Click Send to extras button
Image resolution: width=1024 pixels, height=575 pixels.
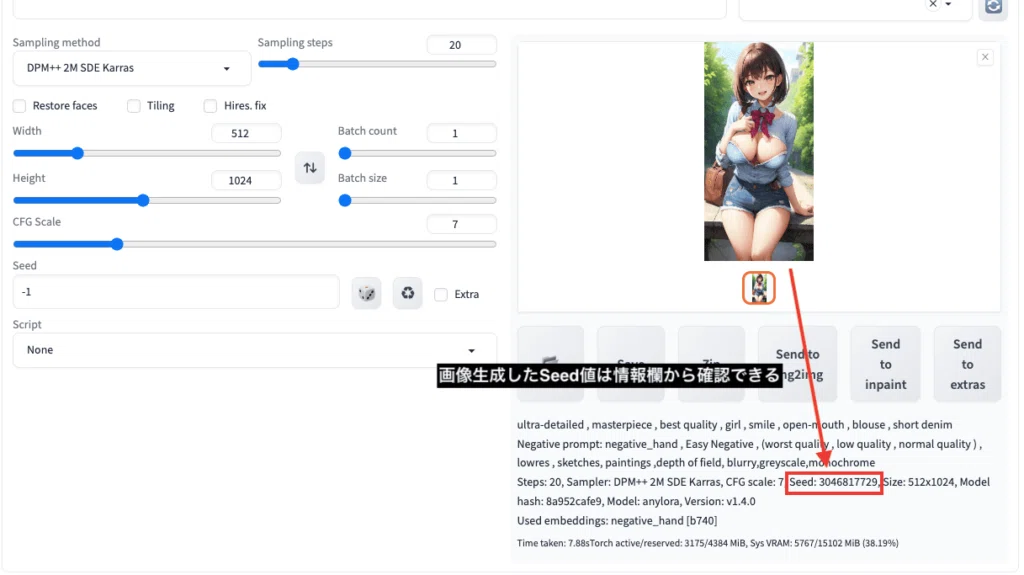(967, 365)
